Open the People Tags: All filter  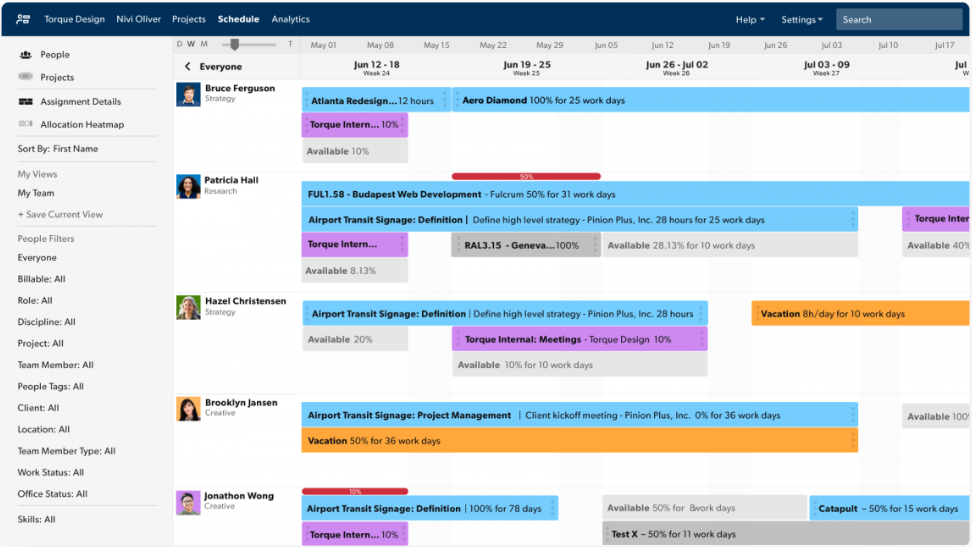[50, 386]
